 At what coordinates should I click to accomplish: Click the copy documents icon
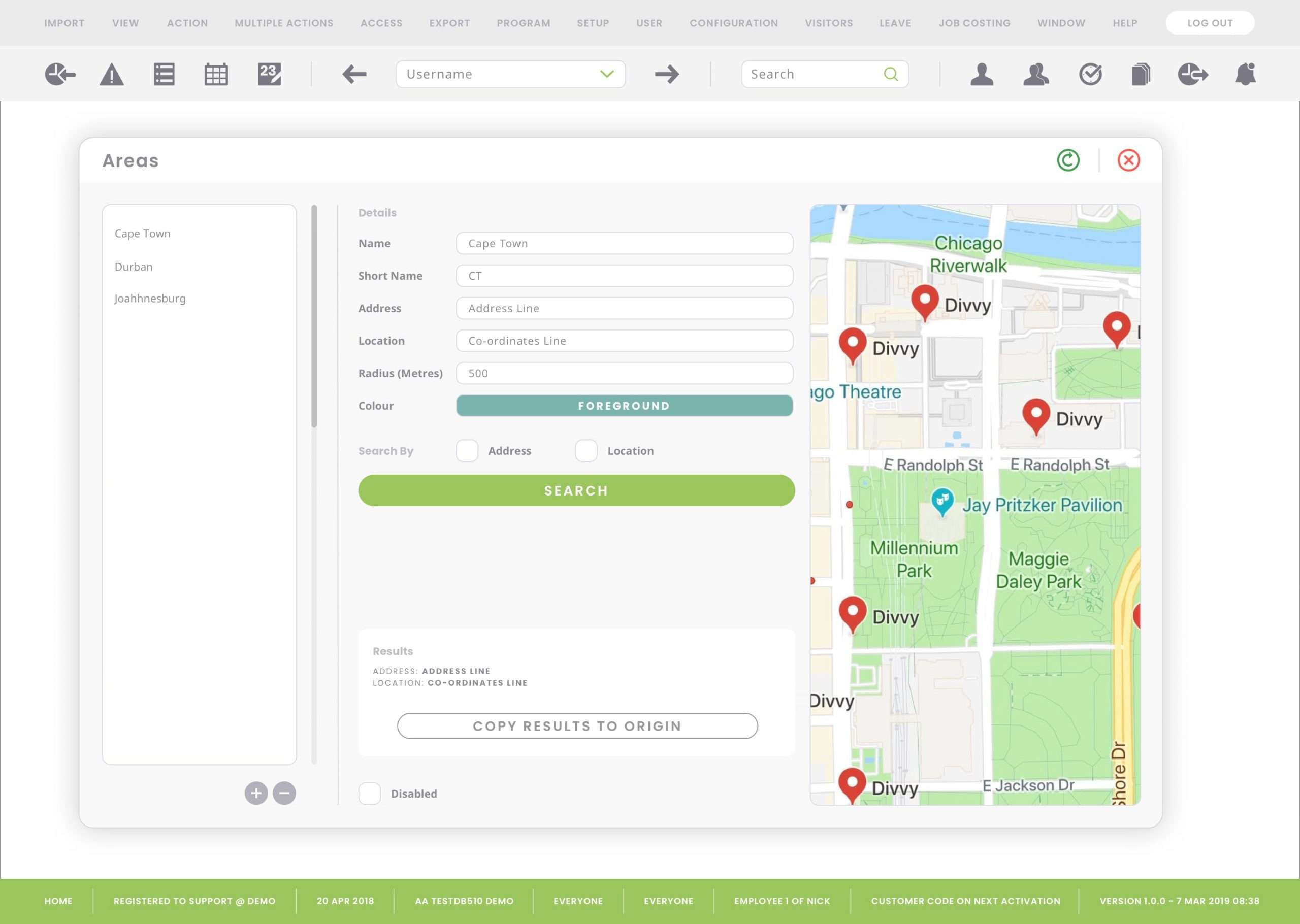pos(1141,74)
